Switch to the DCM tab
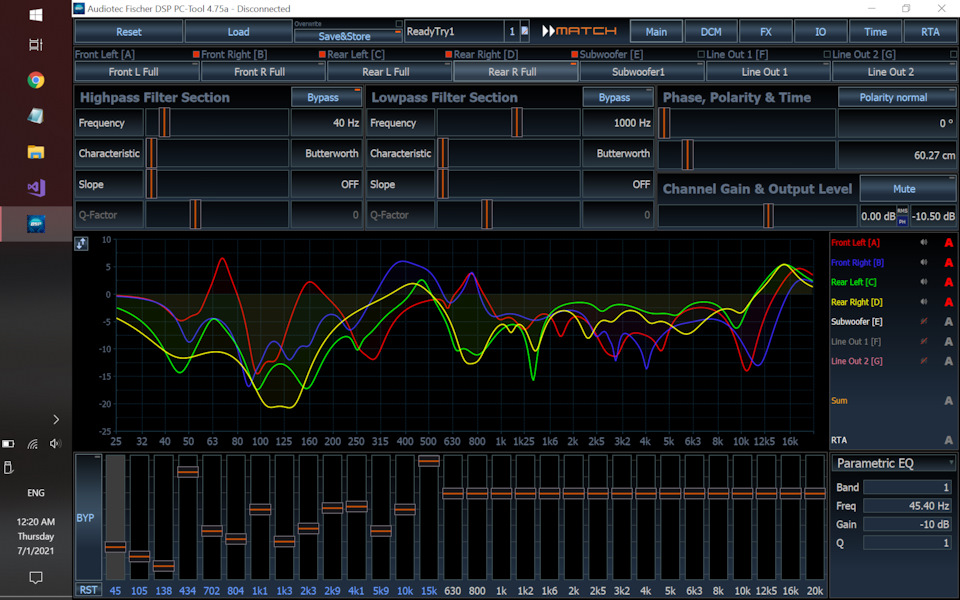This screenshot has height=600, width=960. tap(711, 32)
